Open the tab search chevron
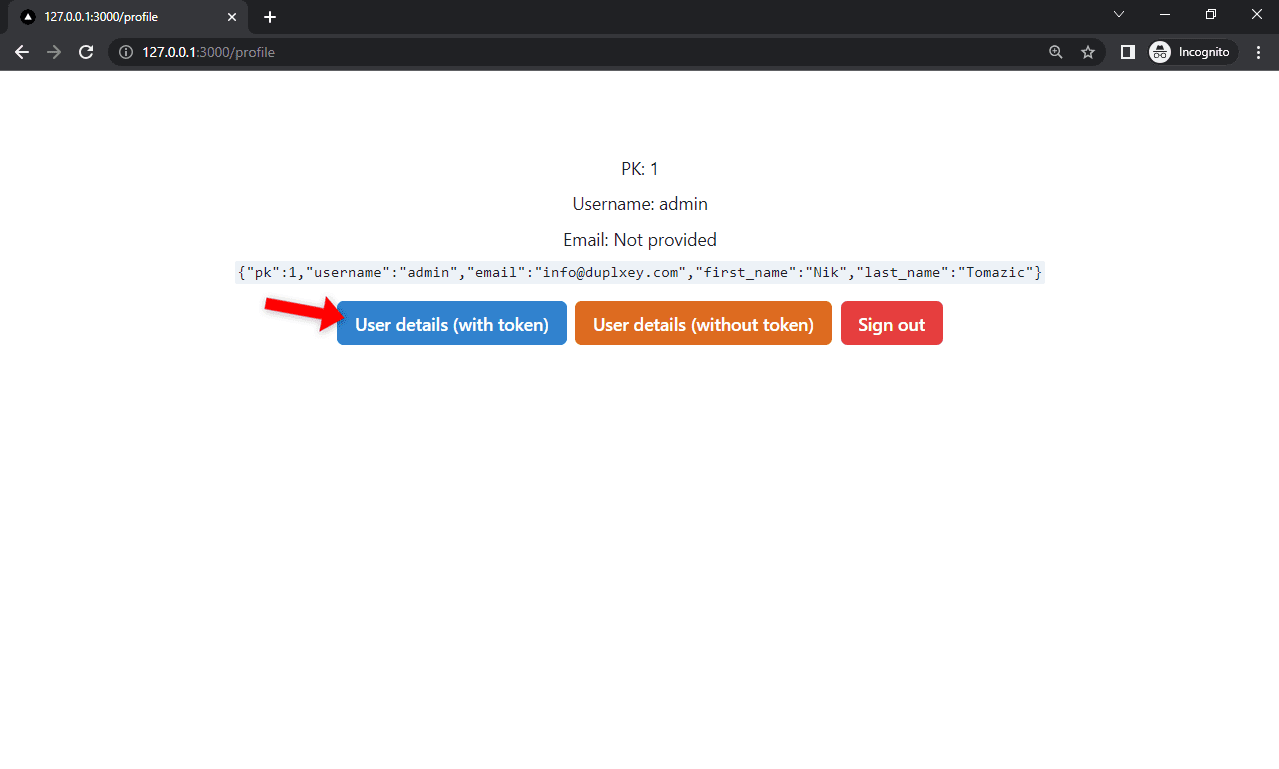This screenshot has width=1279, height=769. pos(1119,14)
